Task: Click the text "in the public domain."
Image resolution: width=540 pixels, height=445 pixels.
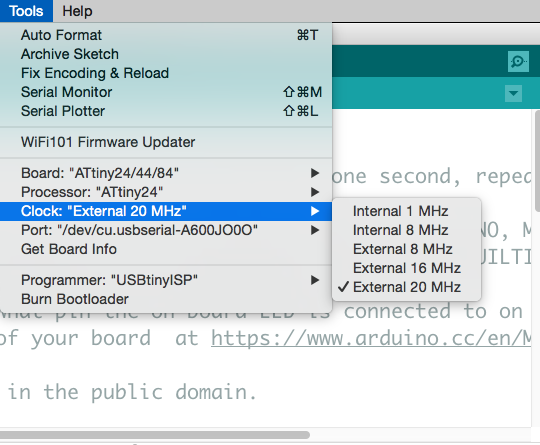Action: 133,392
